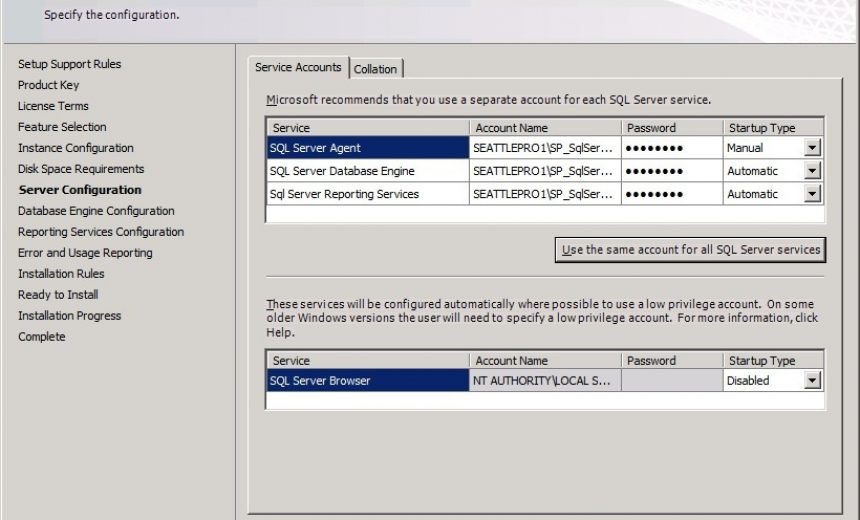Open Startup Type dropdown for SQL Server Agent
860x520 pixels.
(812, 148)
